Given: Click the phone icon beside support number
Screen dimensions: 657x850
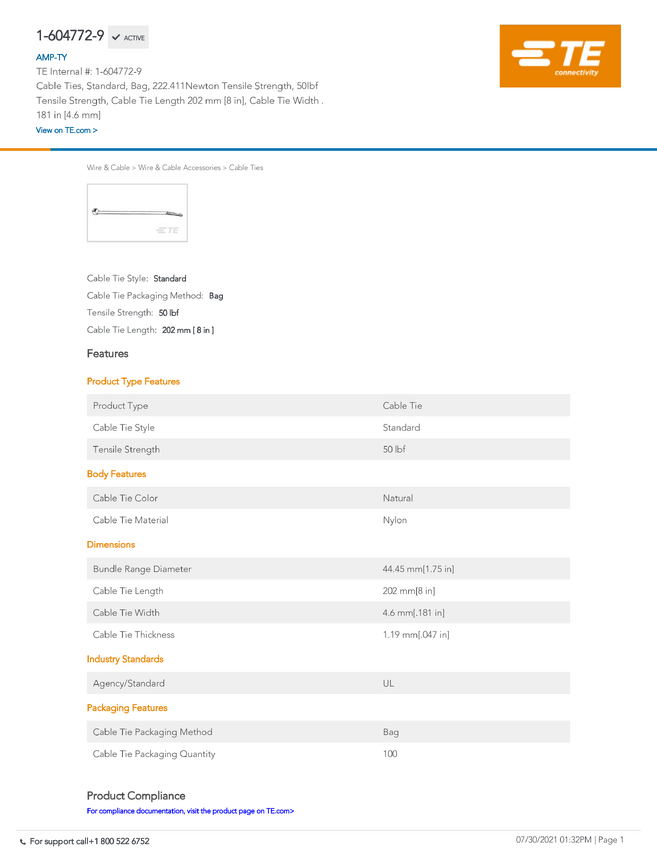Looking at the screenshot, I should click(23, 842).
